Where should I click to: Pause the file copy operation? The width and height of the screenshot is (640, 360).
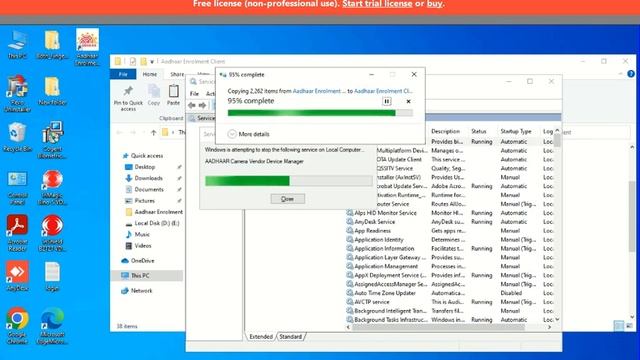[387, 101]
